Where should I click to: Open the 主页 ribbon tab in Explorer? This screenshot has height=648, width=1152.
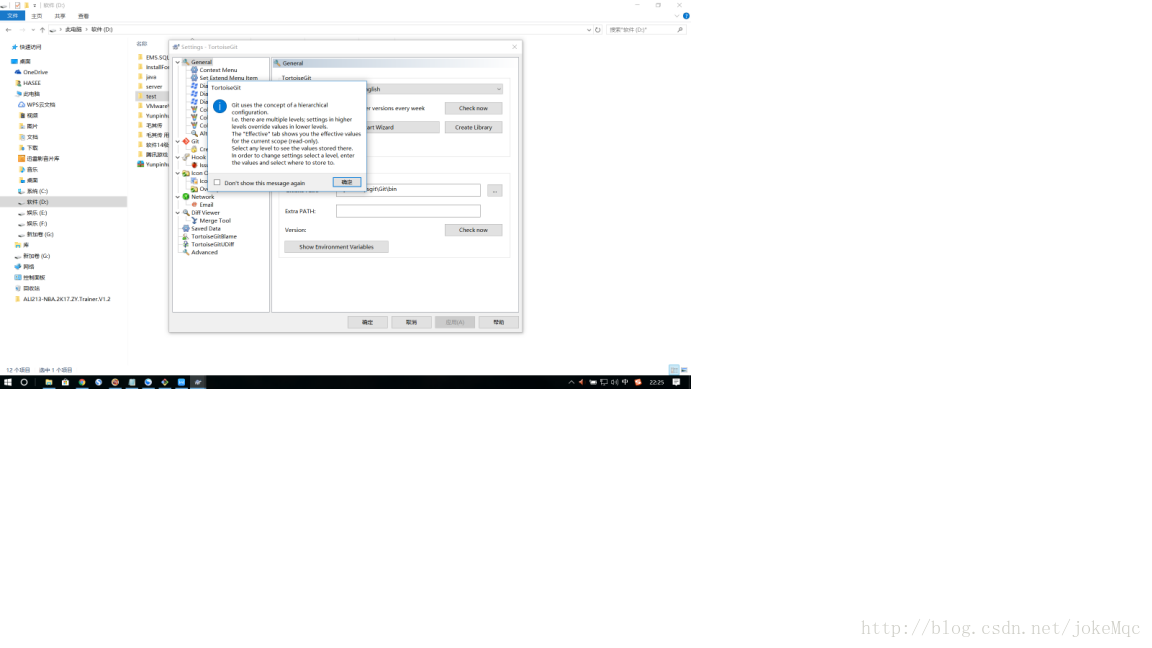point(37,15)
